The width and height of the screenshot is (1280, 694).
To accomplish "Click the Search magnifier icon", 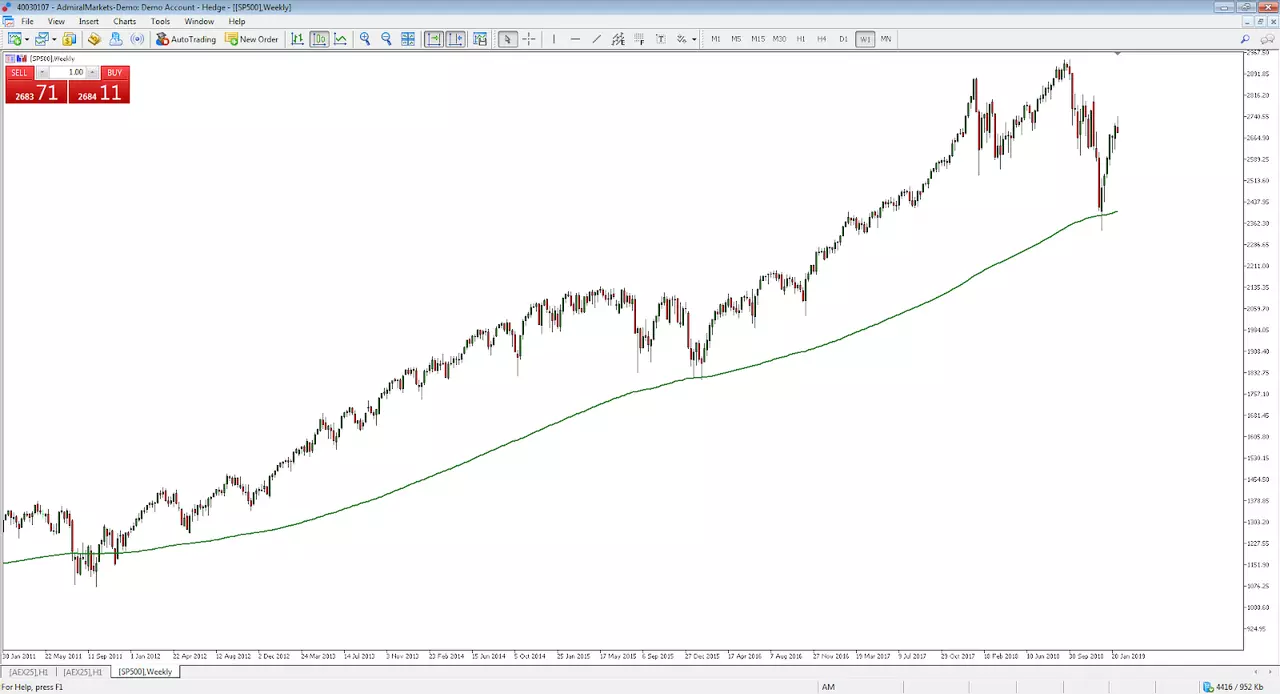I will point(1246,39).
